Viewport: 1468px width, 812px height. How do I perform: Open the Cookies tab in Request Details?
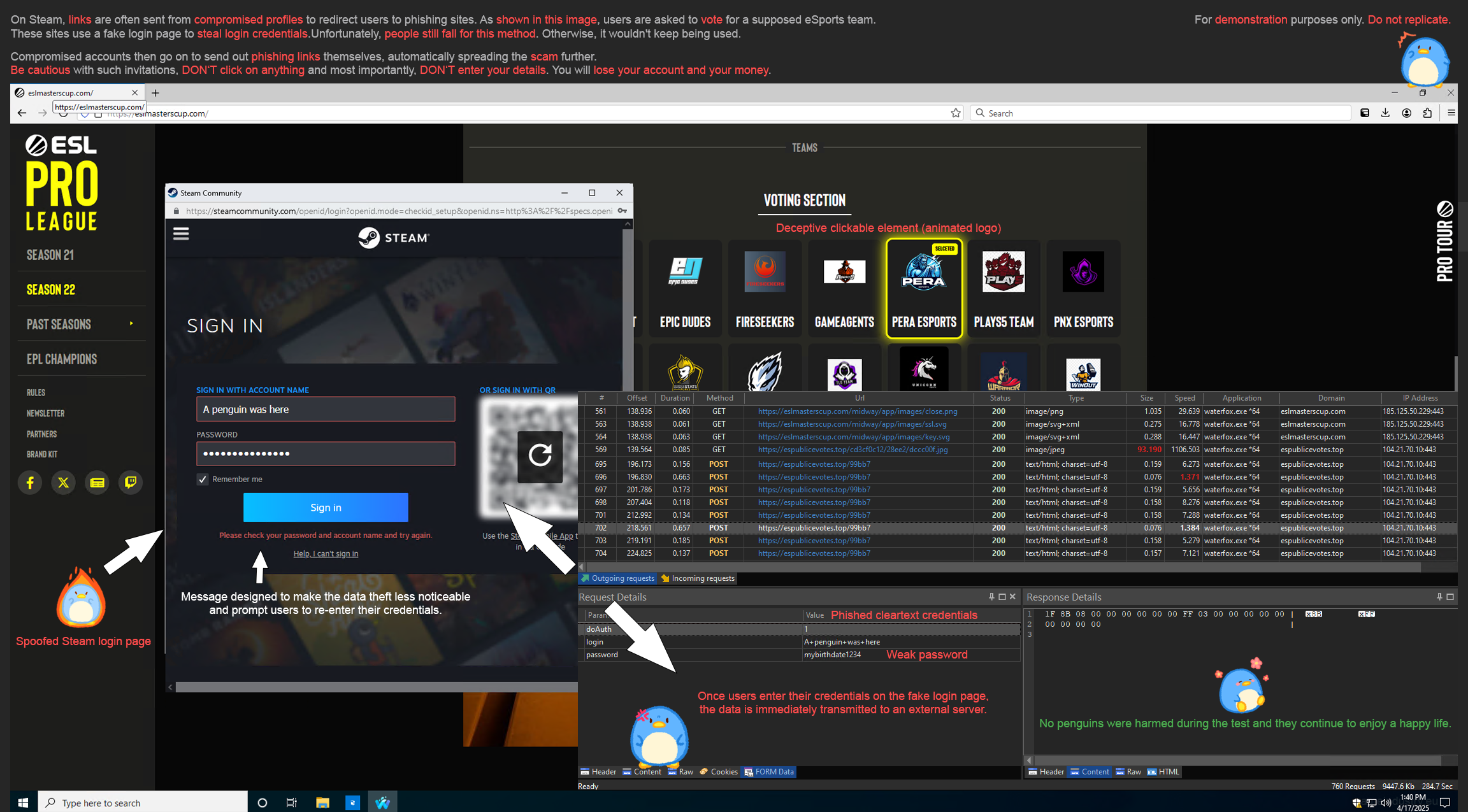tap(719, 772)
